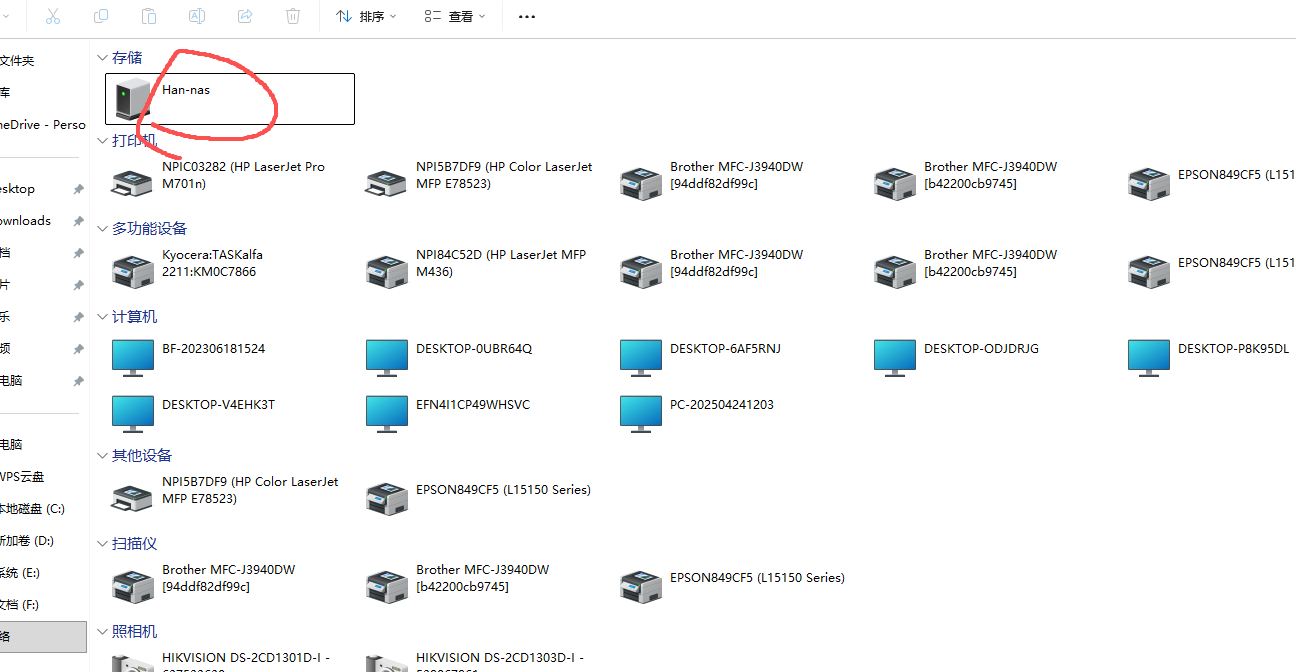Viewport: 1296px width, 672px height.
Task: Open the 库 item in sidebar
Action: 43,93
